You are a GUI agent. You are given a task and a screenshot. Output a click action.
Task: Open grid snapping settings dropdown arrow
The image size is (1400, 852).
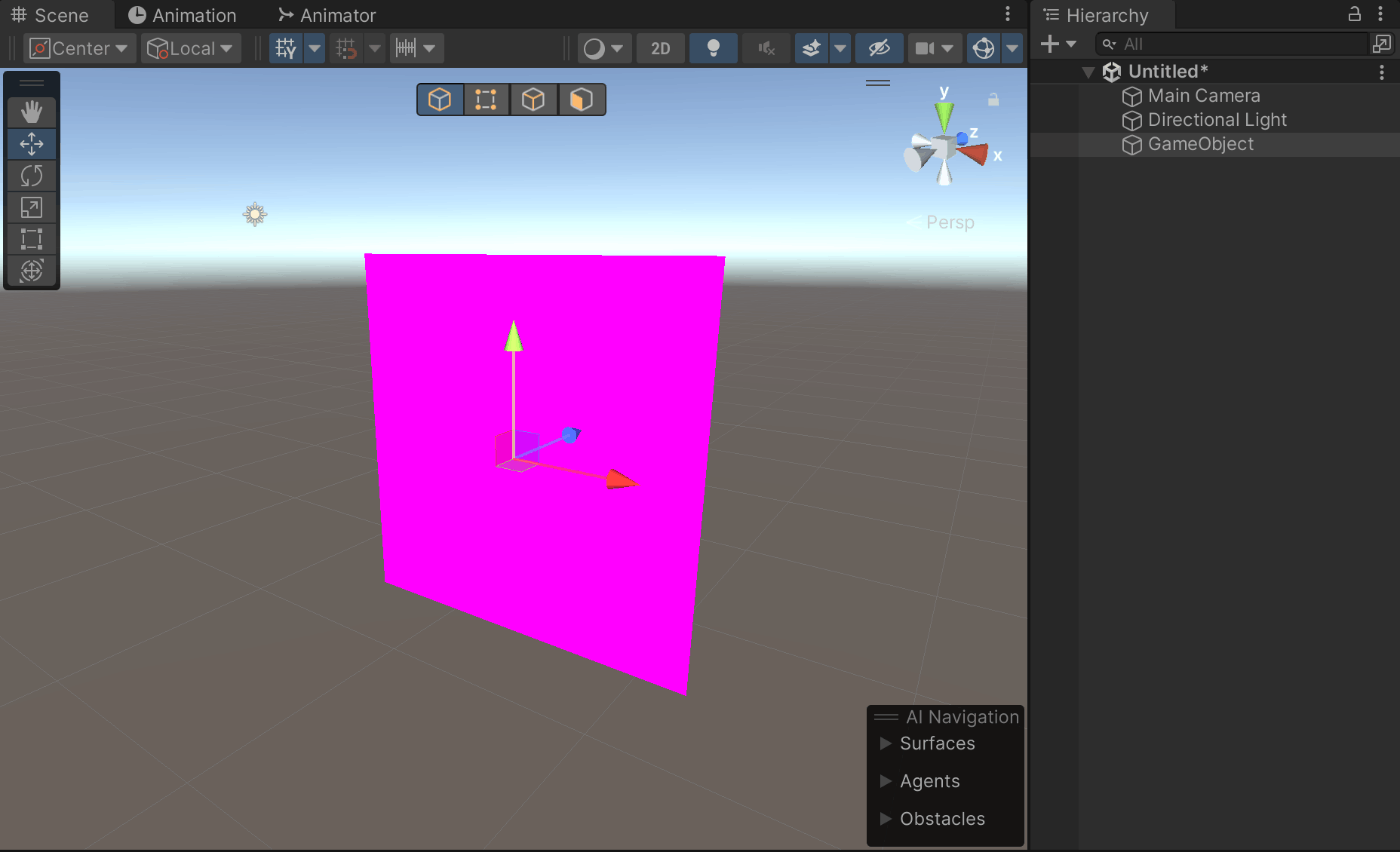(374, 48)
